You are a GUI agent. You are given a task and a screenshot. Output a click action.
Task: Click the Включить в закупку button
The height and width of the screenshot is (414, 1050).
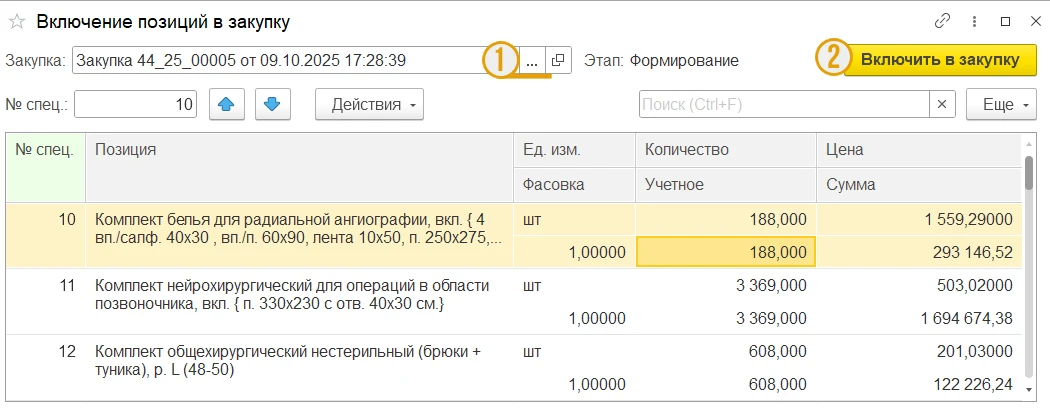[x=940, y=60]
